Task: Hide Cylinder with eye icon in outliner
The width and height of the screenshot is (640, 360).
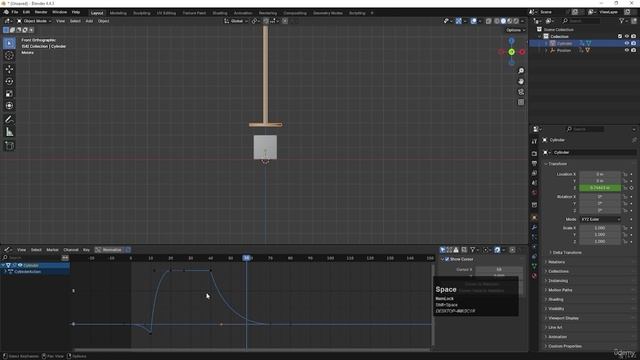Action: [x=627, y=43]
